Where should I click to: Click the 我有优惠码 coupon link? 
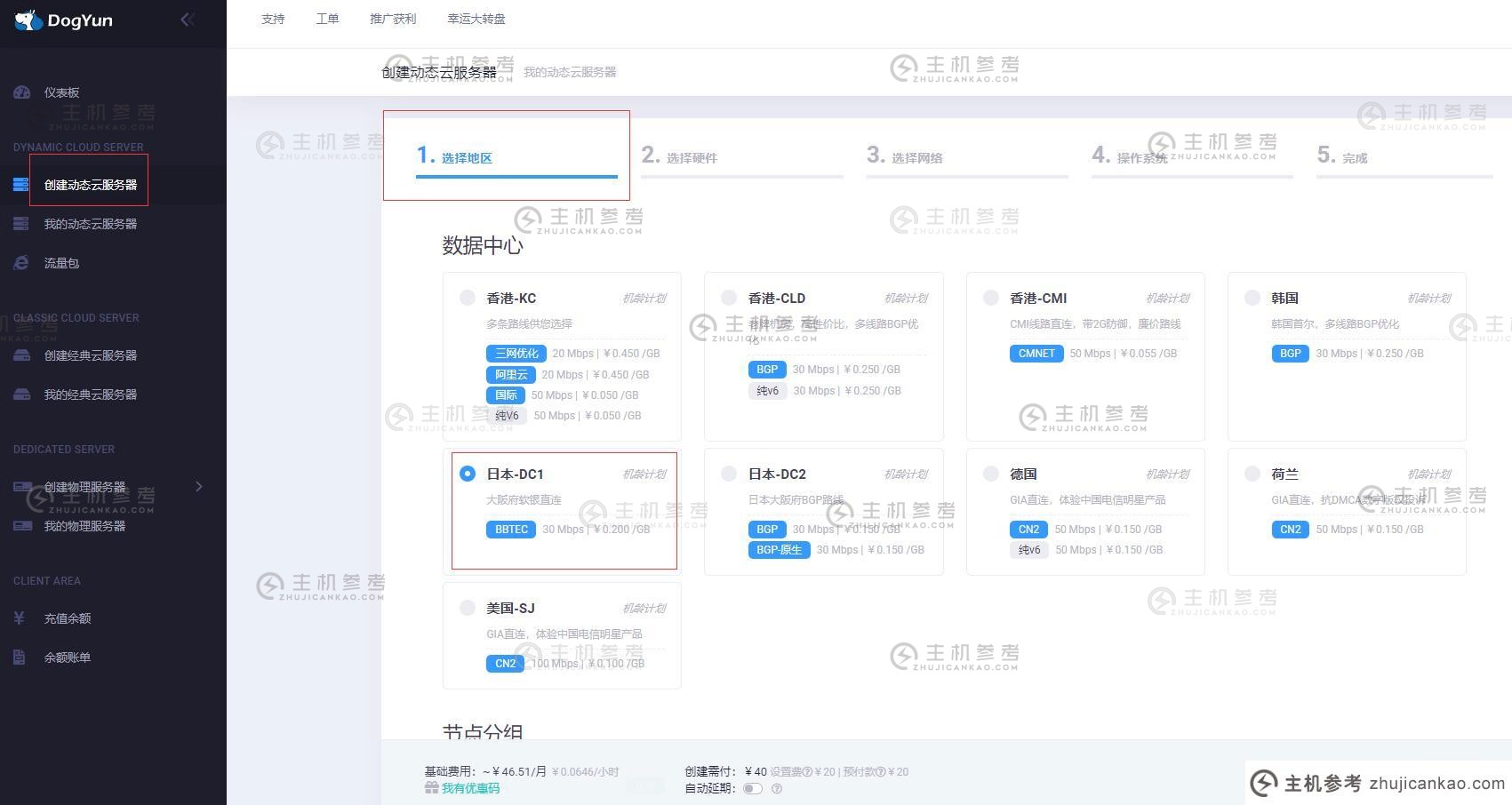470,788
